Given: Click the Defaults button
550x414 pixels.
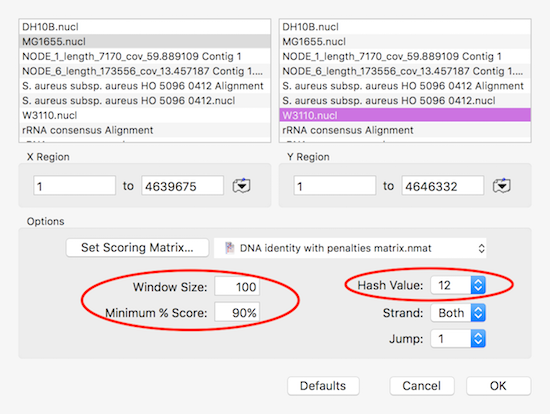Looking at the screenshot, I should 323,386.
